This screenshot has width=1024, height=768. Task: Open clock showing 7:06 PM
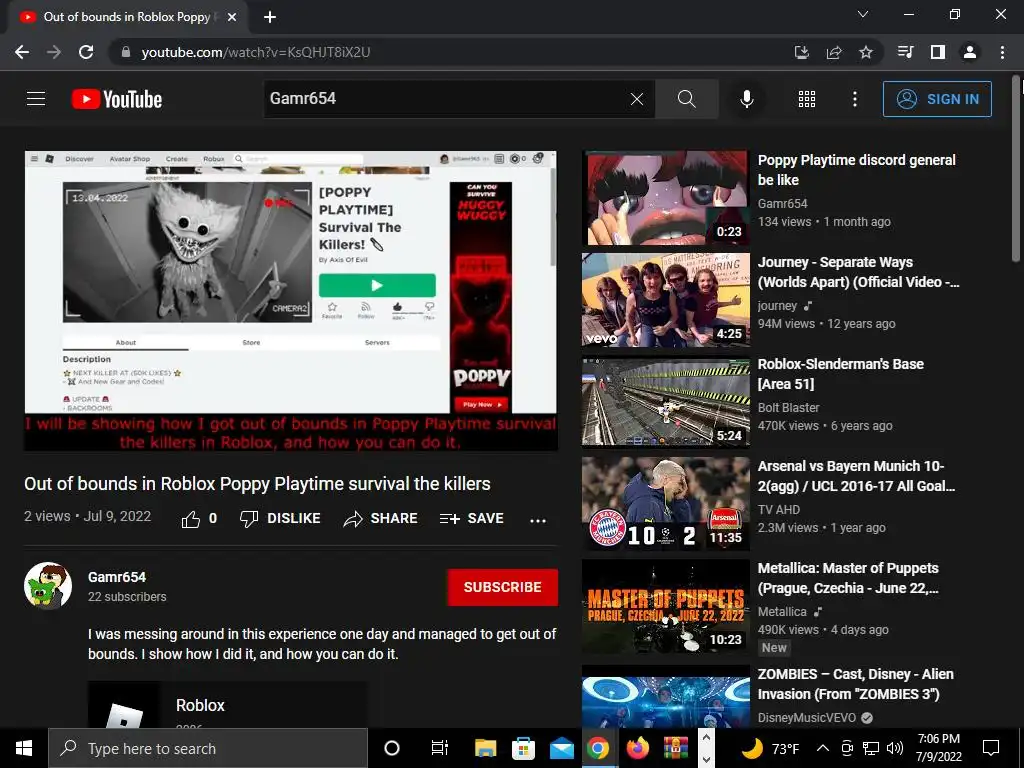(x=938, y=748)
